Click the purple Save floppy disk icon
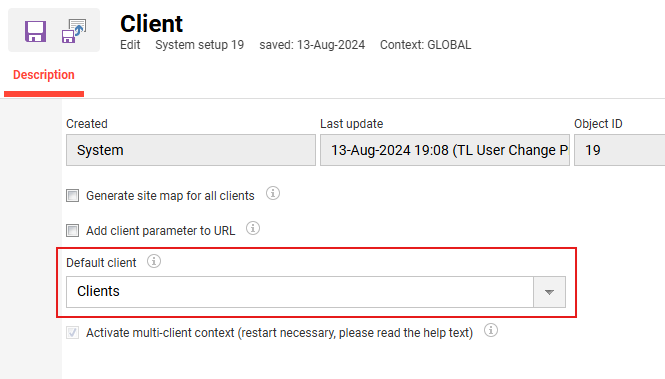665x379 pixels. tap(35, 31)
